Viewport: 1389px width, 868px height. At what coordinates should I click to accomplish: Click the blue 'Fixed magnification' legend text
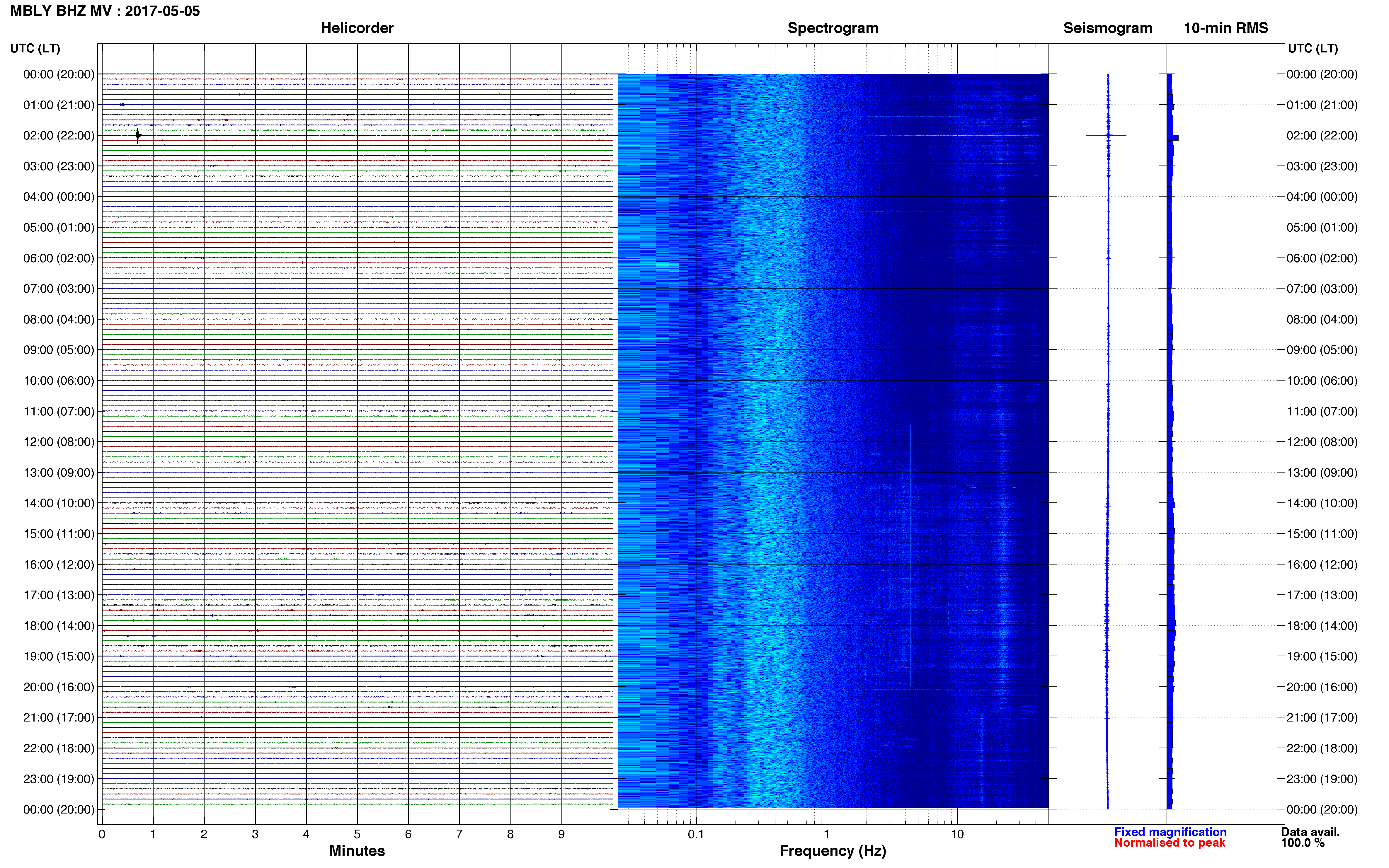pos(1170,832)
